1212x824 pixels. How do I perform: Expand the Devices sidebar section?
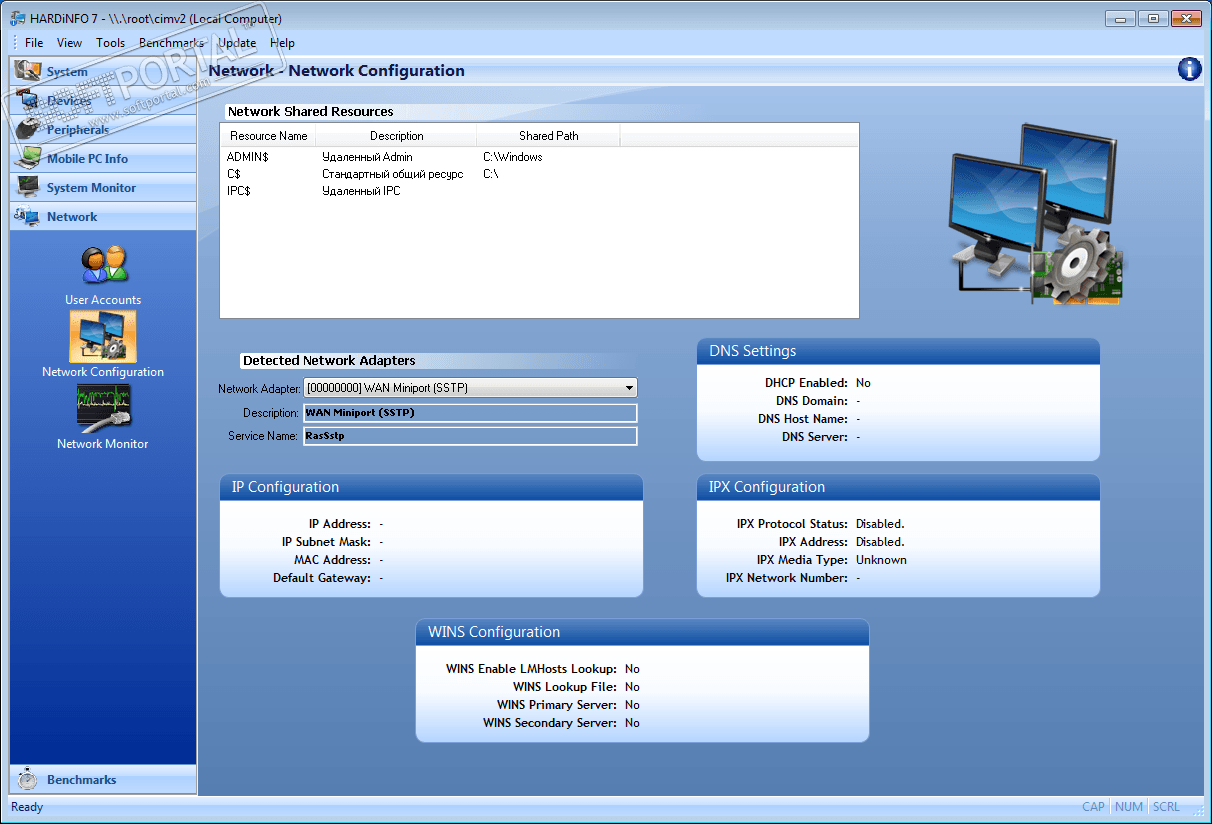tap(103, 101)
